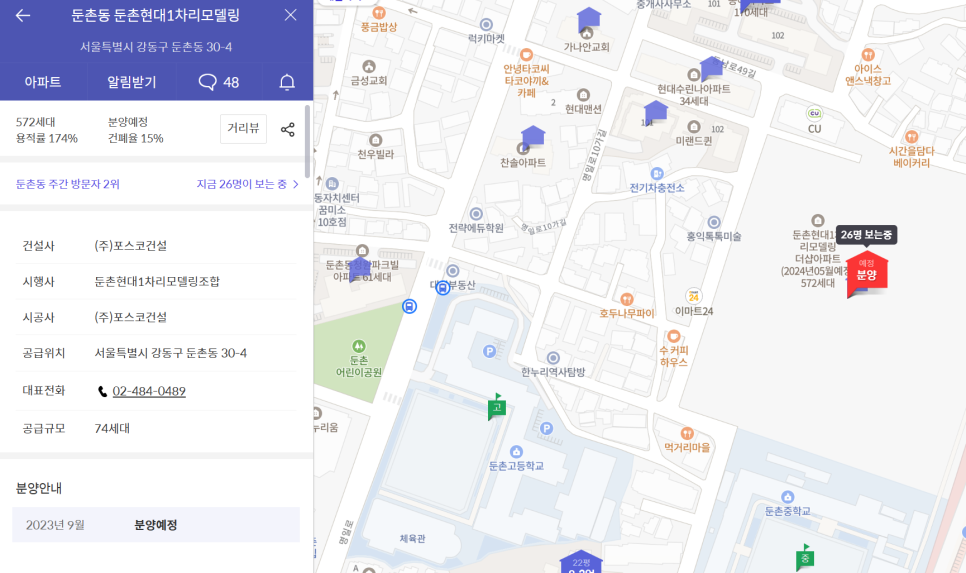Click the green 중 school flag
Viewport: 966px width, 573px height.
[x=805, y=558]
